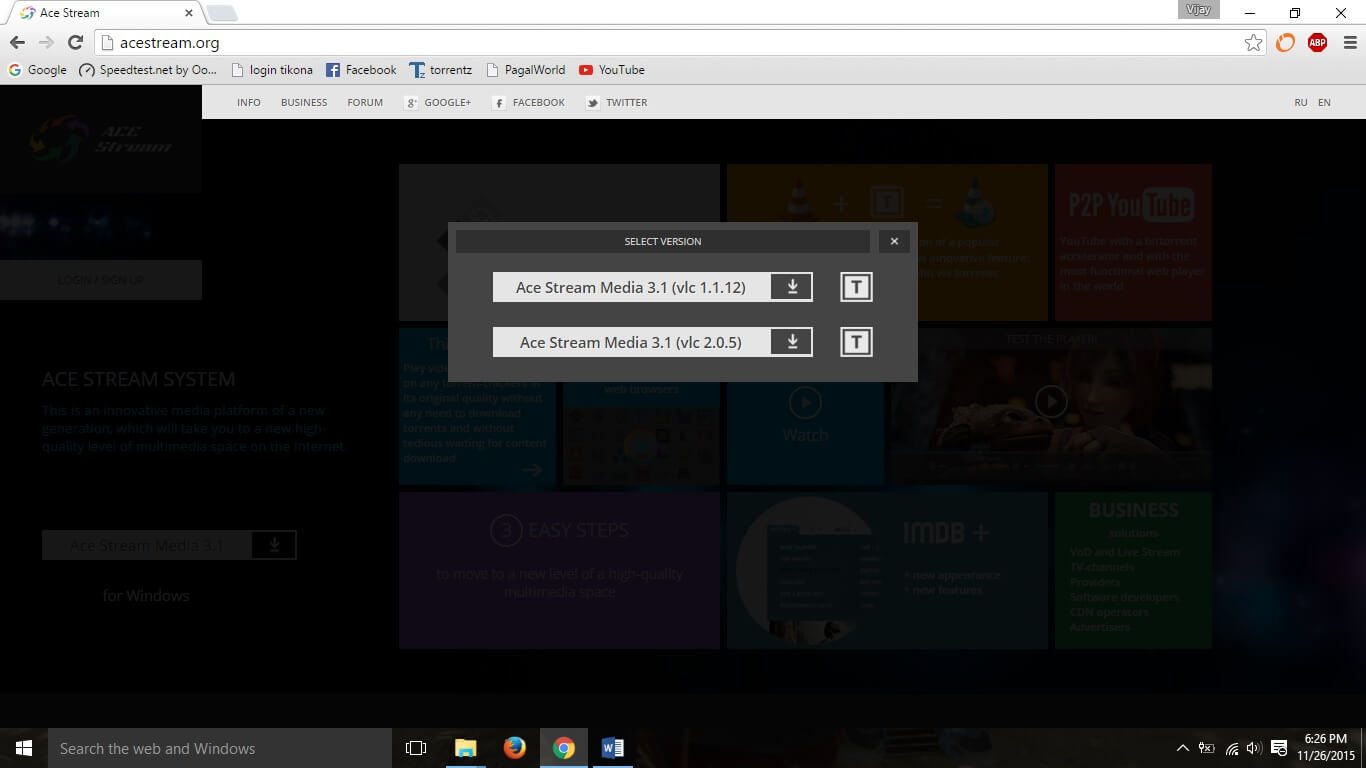The width and height of the screenshot is (1366, 768).
Task: Open the Chrome hamburger menu
Action: pos(1349,43)
